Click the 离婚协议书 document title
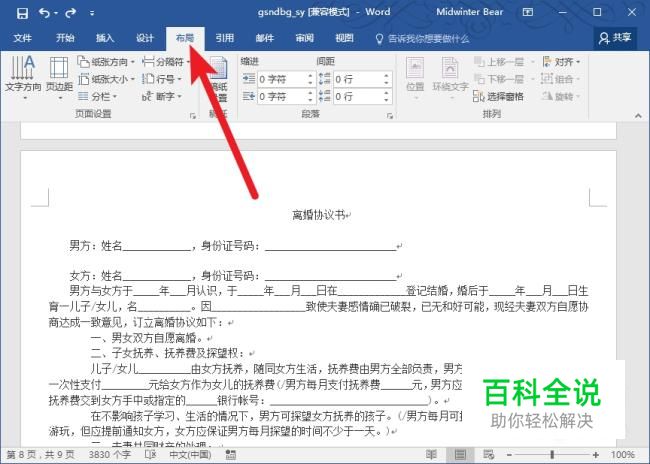Viewport: 650px width, 464px height. point(318,215)
